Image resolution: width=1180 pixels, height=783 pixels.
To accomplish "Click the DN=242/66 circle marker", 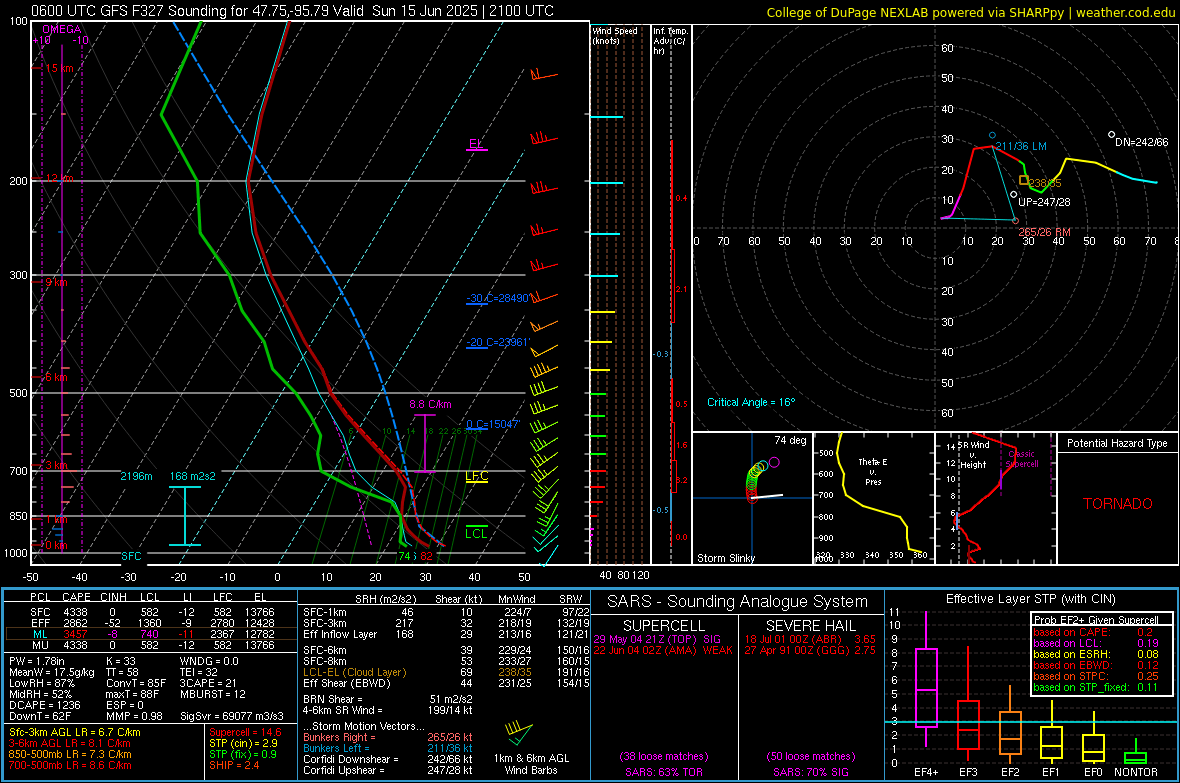I will 1112,135.
